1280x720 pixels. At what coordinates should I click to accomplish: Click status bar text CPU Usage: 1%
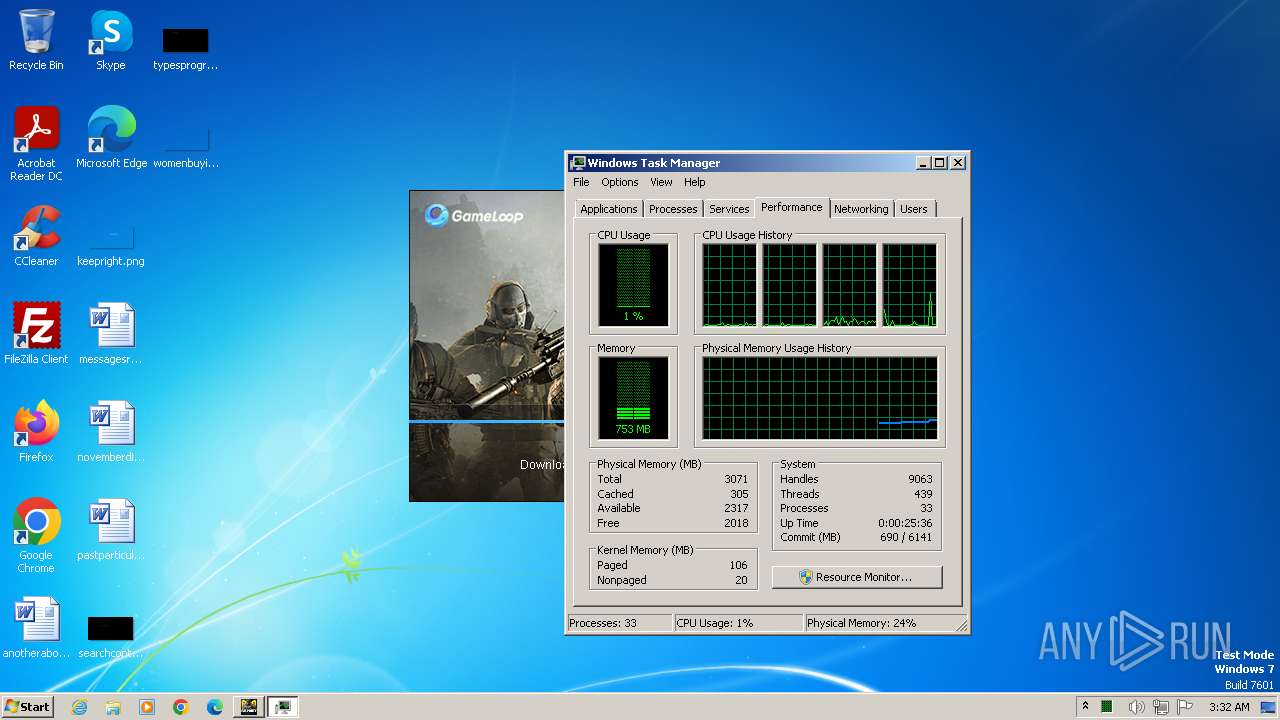coord(715,623)
